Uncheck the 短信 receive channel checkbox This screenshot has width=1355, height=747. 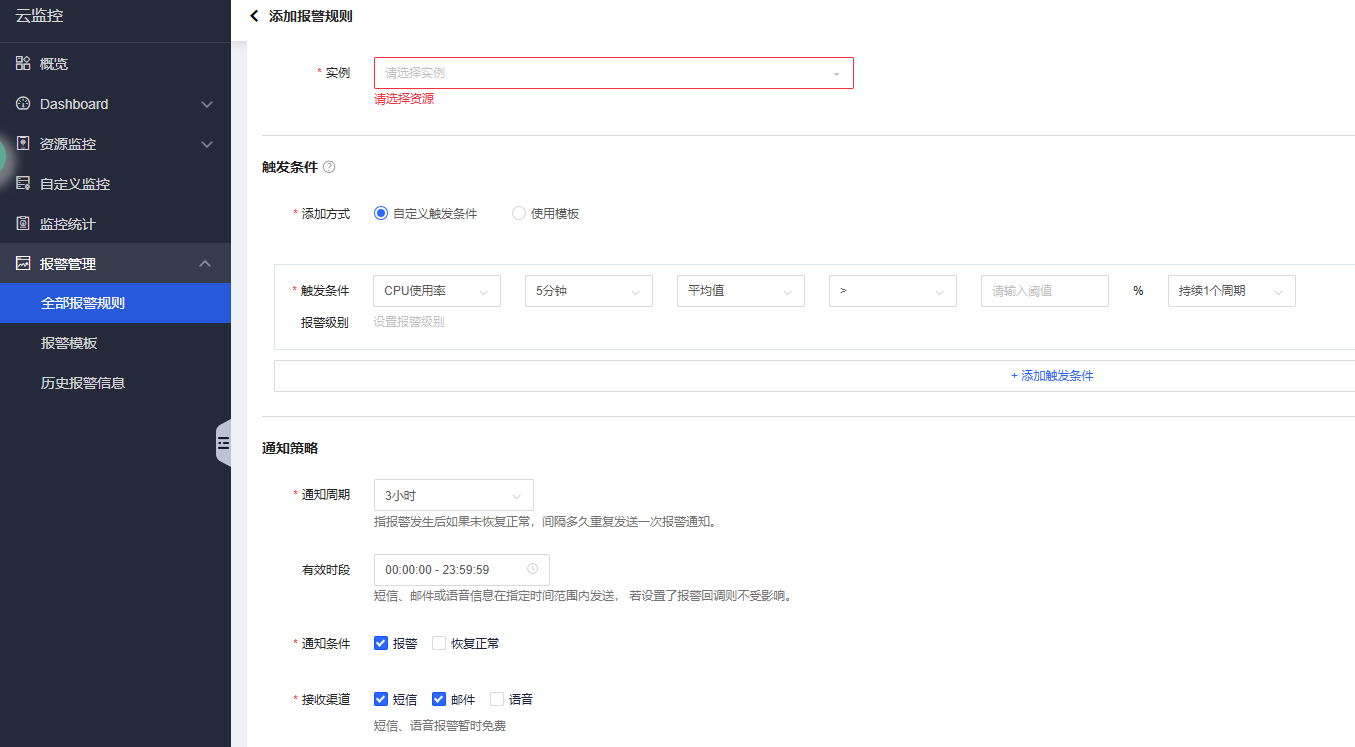381,699
